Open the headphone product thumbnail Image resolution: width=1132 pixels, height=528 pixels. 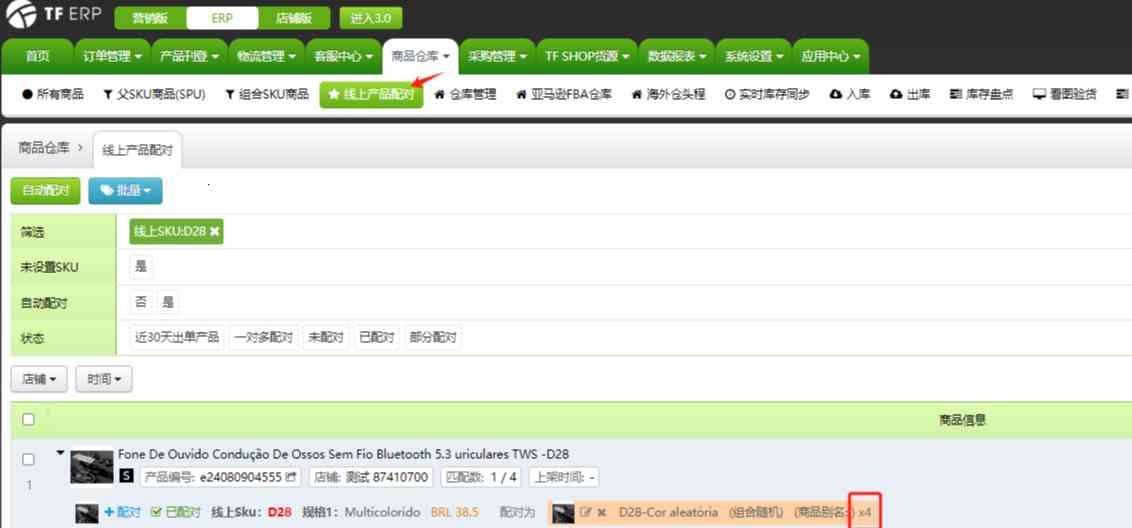coord(92,467)
